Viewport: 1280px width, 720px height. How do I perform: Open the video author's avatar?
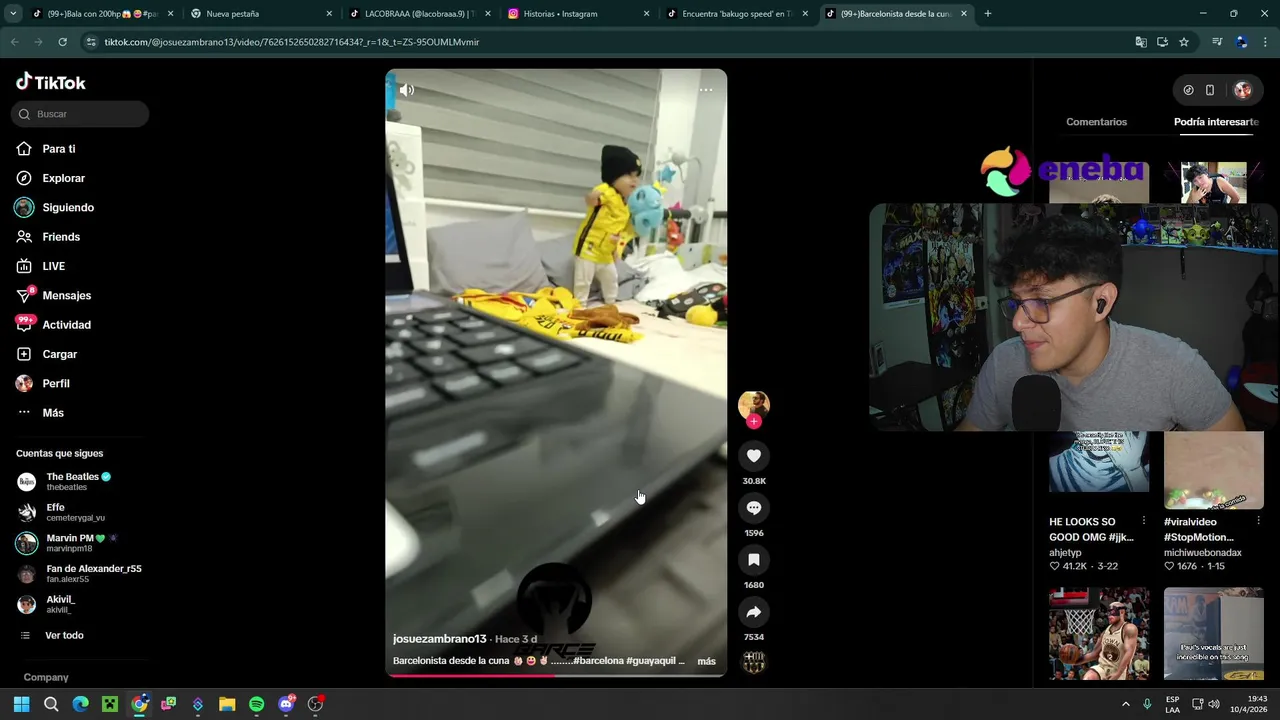point(754,405)
